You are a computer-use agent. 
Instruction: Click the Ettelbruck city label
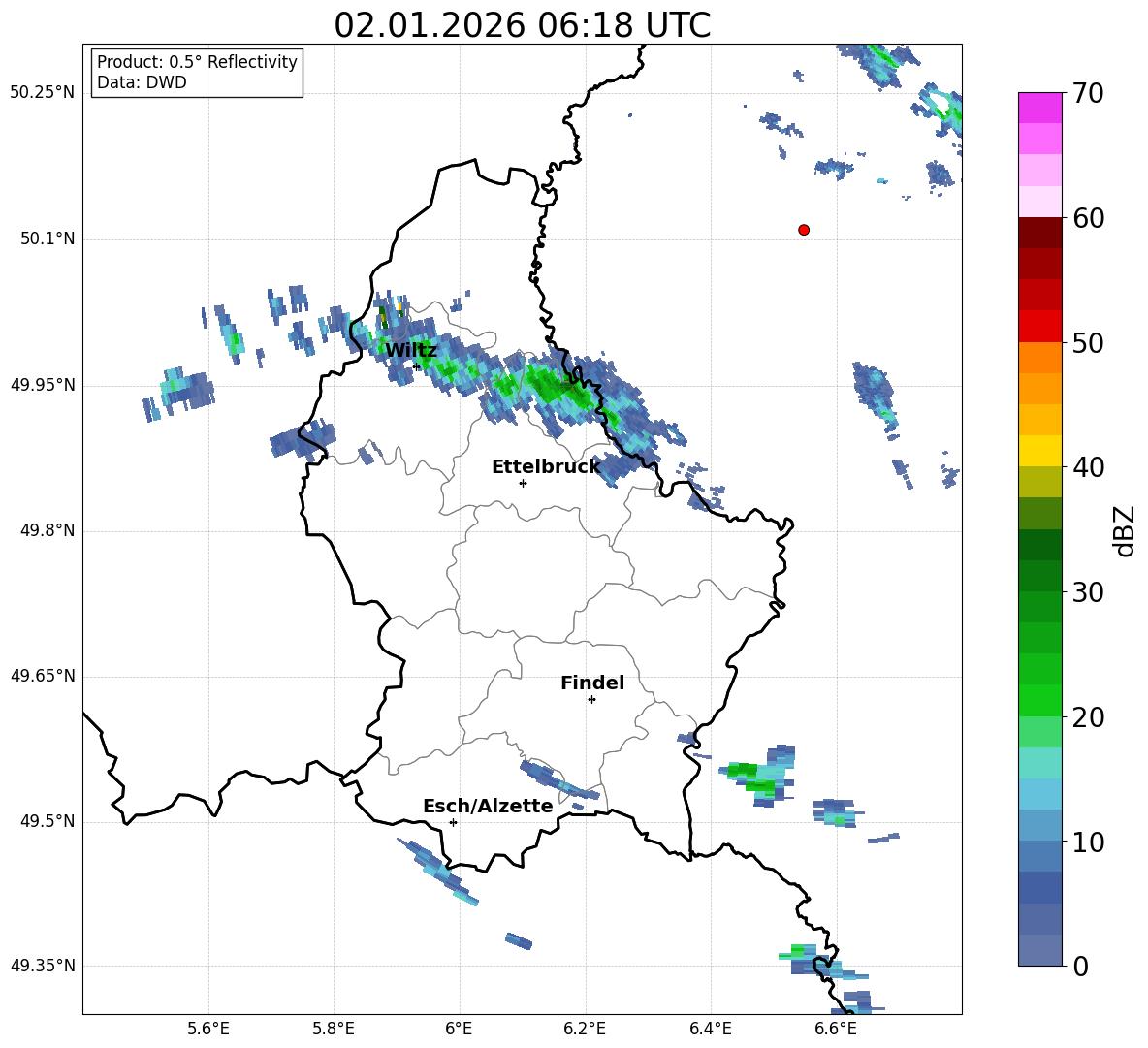[x=546, y=466]
